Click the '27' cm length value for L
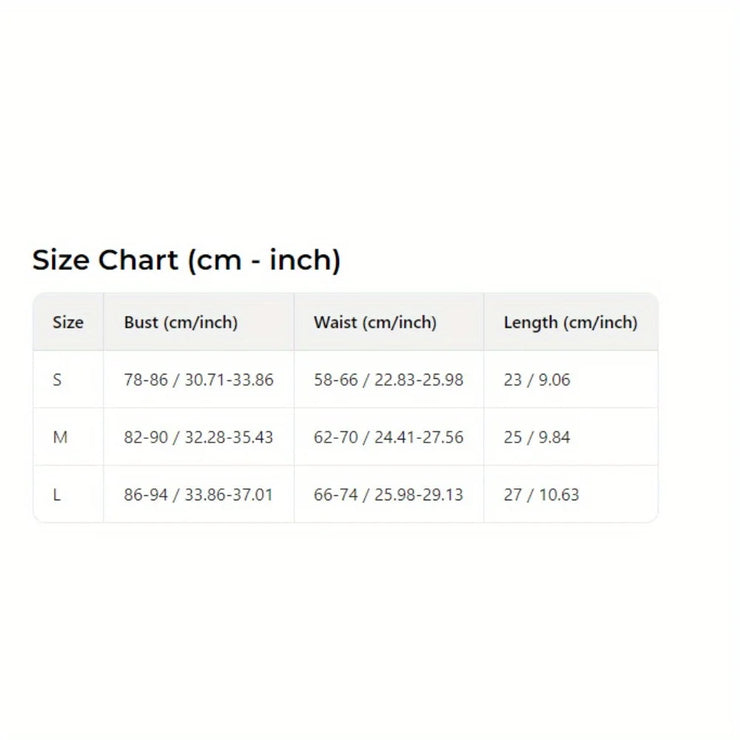The height and width of the screenshot is (740, 740). pos(513,495)
